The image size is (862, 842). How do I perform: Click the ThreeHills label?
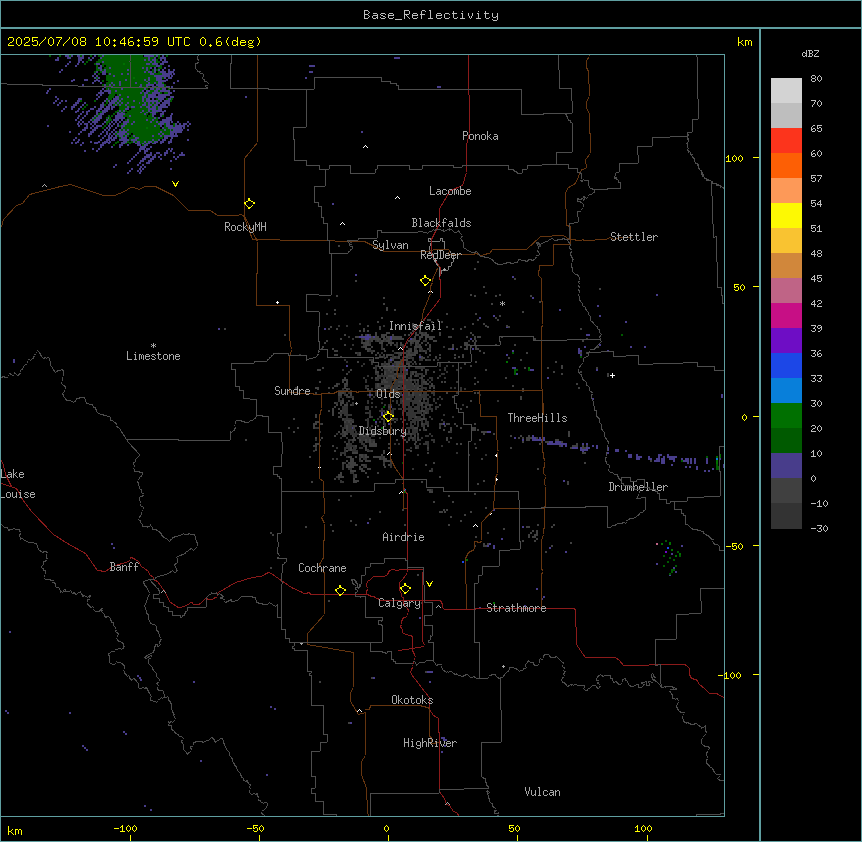pyautogui.click(x=537, y=418)
